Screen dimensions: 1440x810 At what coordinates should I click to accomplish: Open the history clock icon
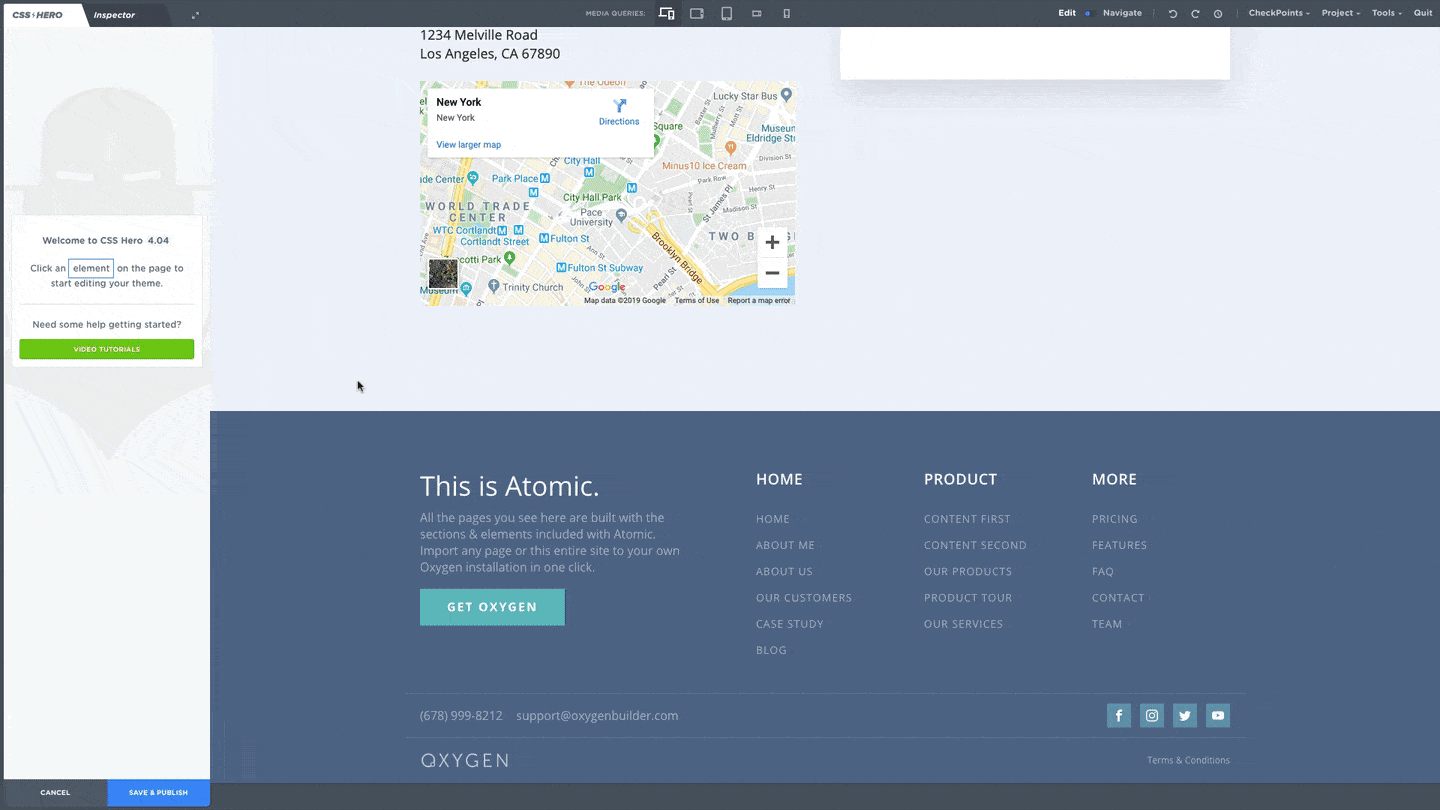click(x=1218, y=14)
